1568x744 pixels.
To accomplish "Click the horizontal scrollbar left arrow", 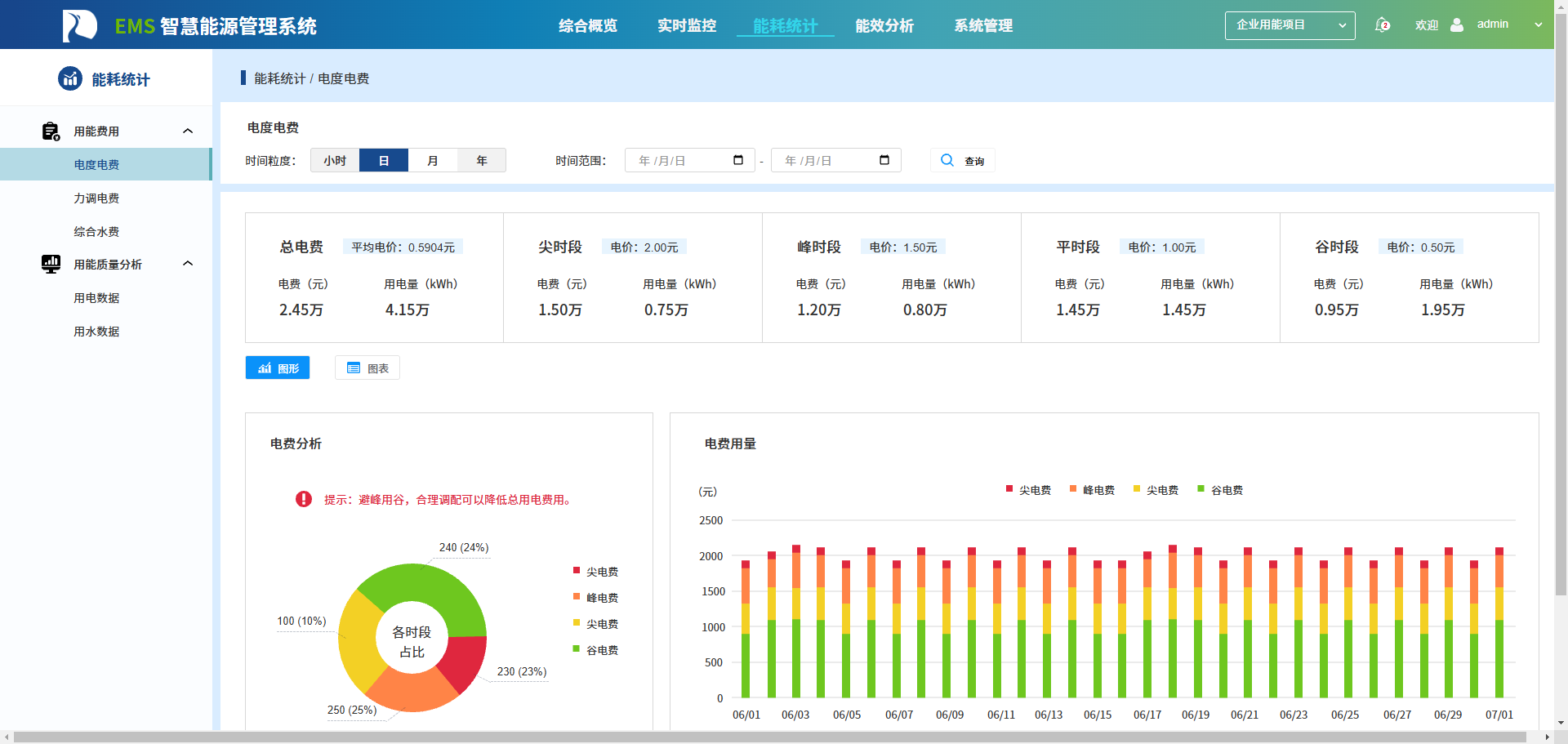I will click(7, 737).
